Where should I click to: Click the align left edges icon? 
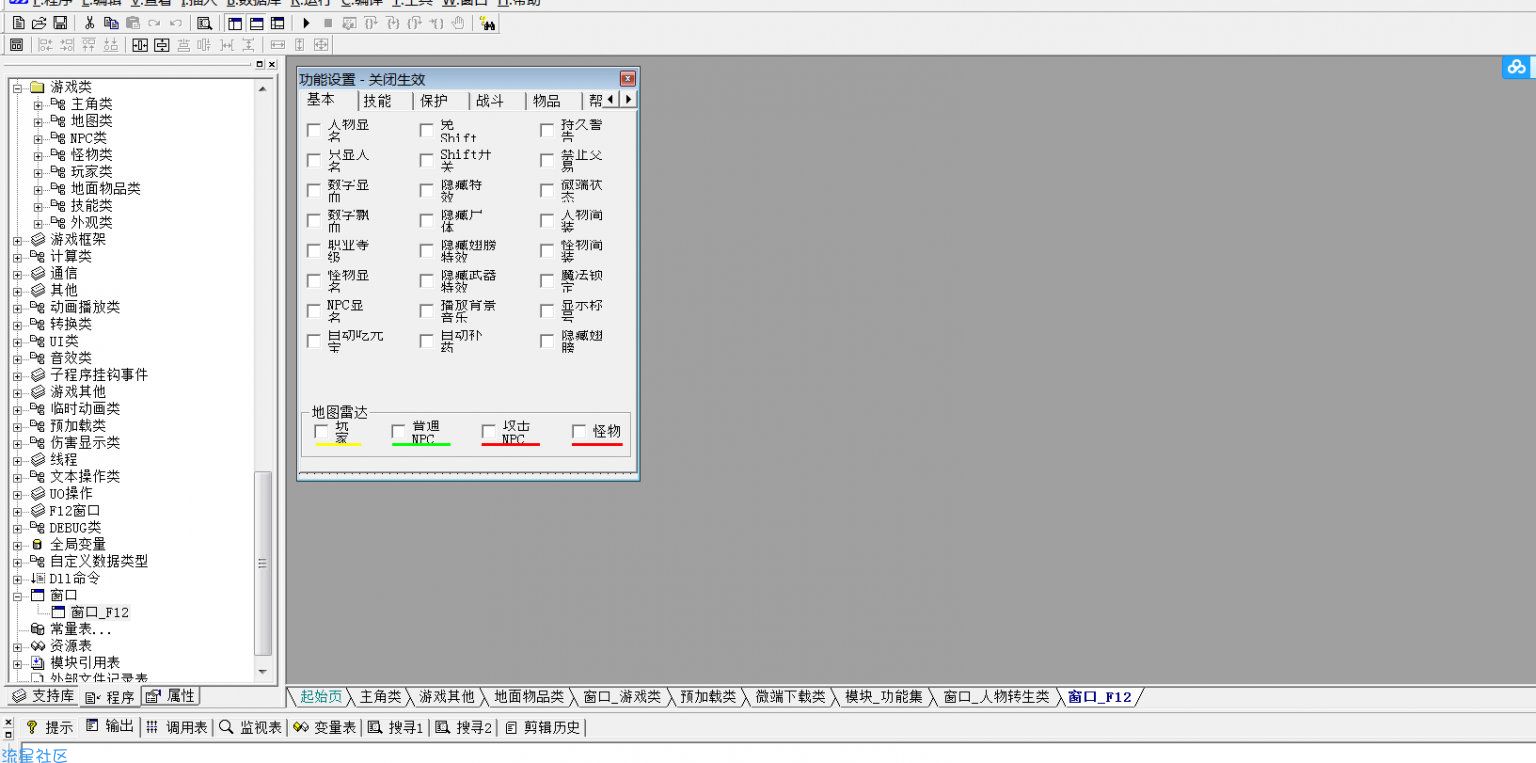click(x=45, y=45)
